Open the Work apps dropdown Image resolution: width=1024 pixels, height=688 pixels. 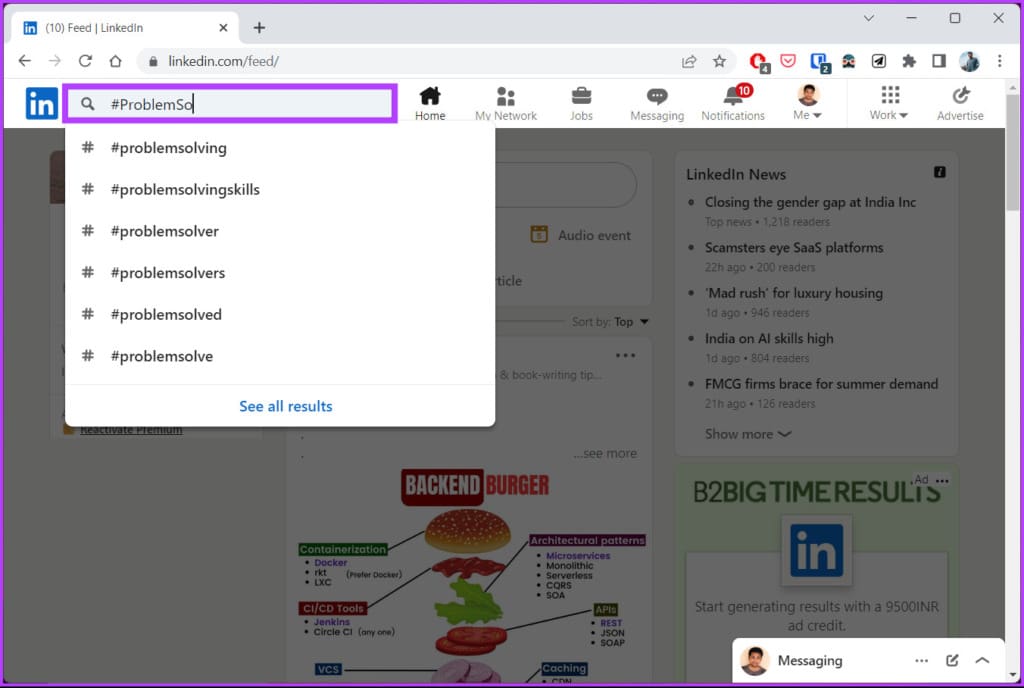(x=889, y=103)
